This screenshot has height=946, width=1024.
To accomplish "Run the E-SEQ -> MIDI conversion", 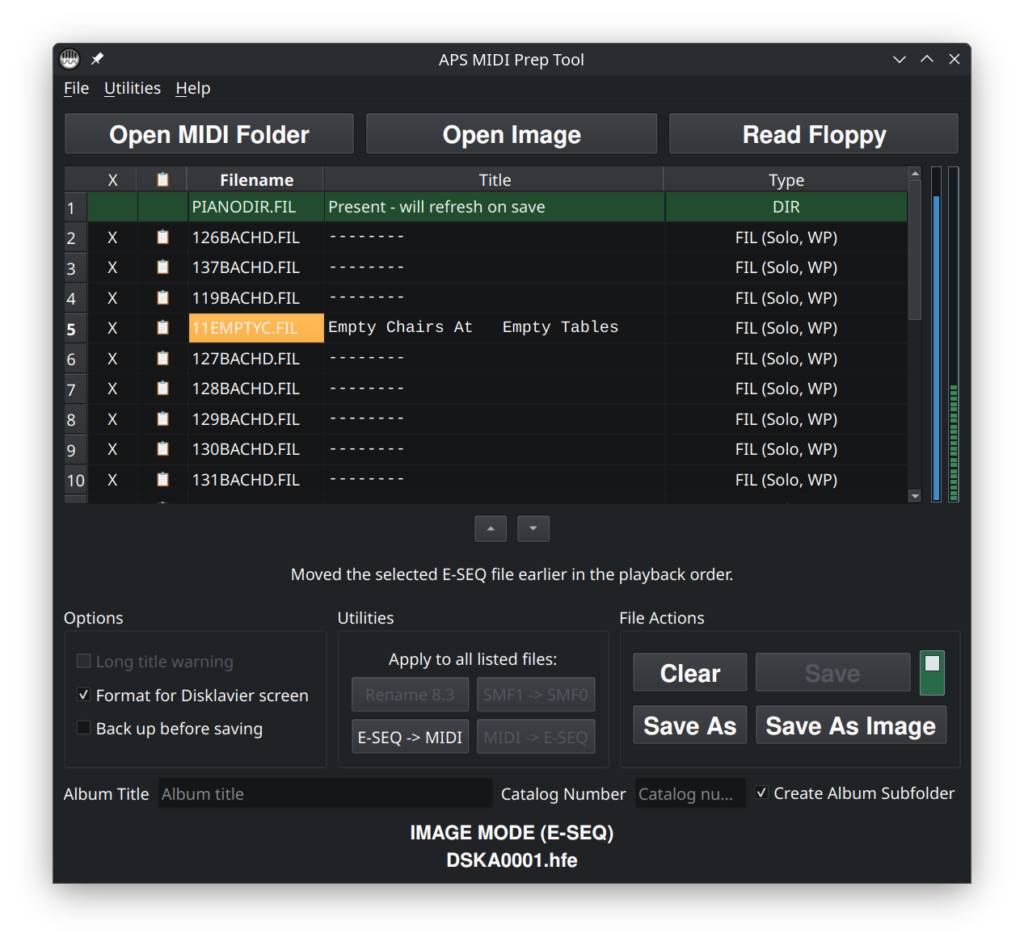I will click(x=409, y=735).
